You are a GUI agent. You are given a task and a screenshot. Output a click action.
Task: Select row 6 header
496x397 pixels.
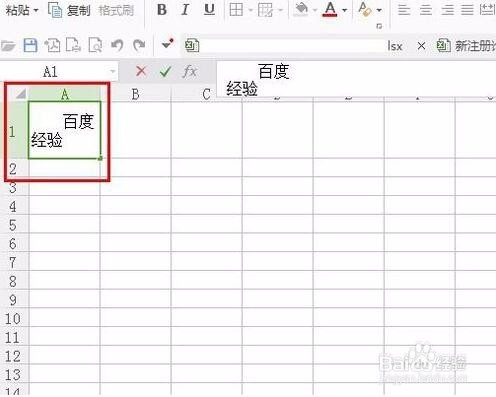click(13, 244)
